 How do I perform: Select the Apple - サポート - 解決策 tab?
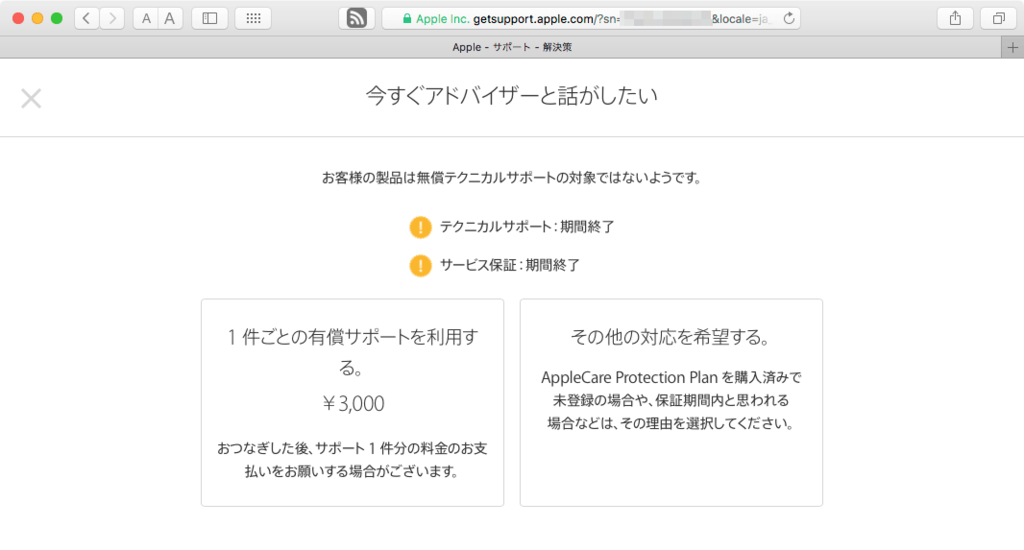tap(512, 47)
